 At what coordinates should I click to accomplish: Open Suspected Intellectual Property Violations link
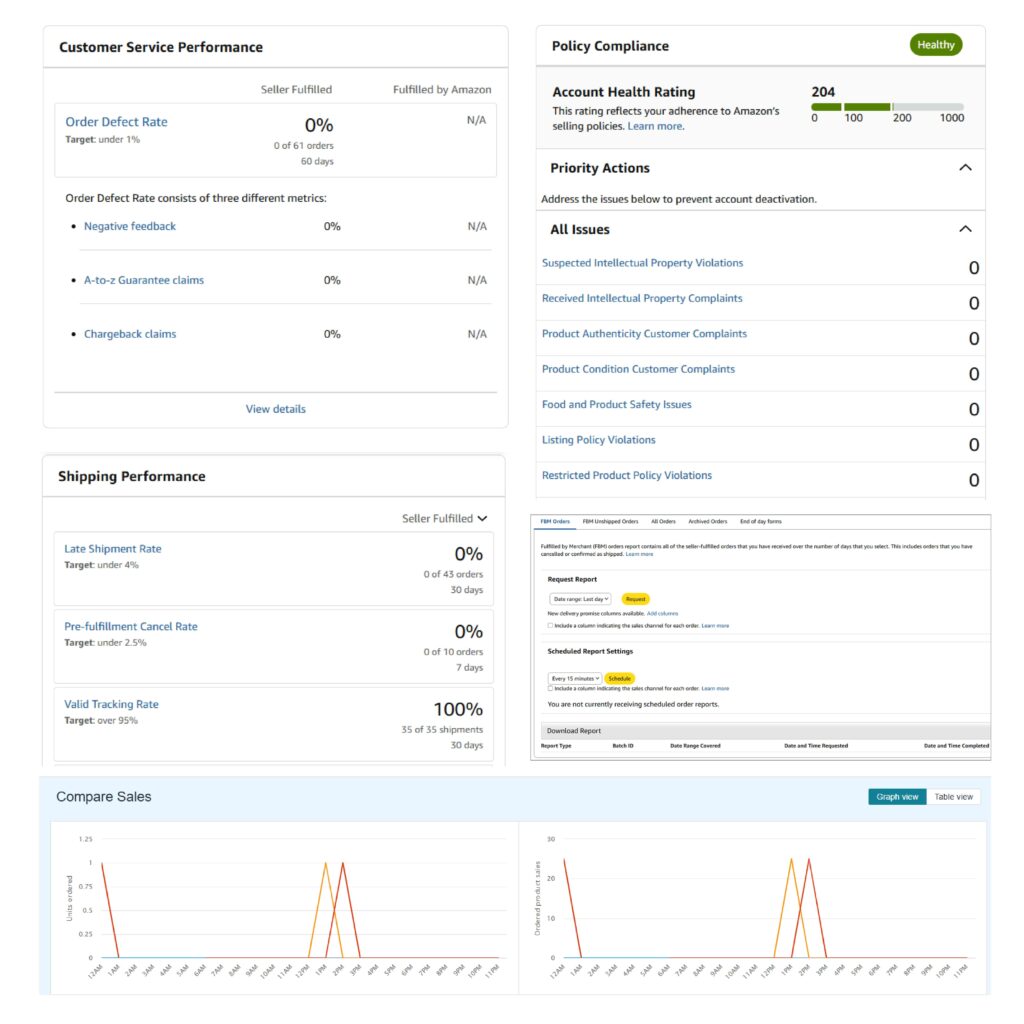642,263
